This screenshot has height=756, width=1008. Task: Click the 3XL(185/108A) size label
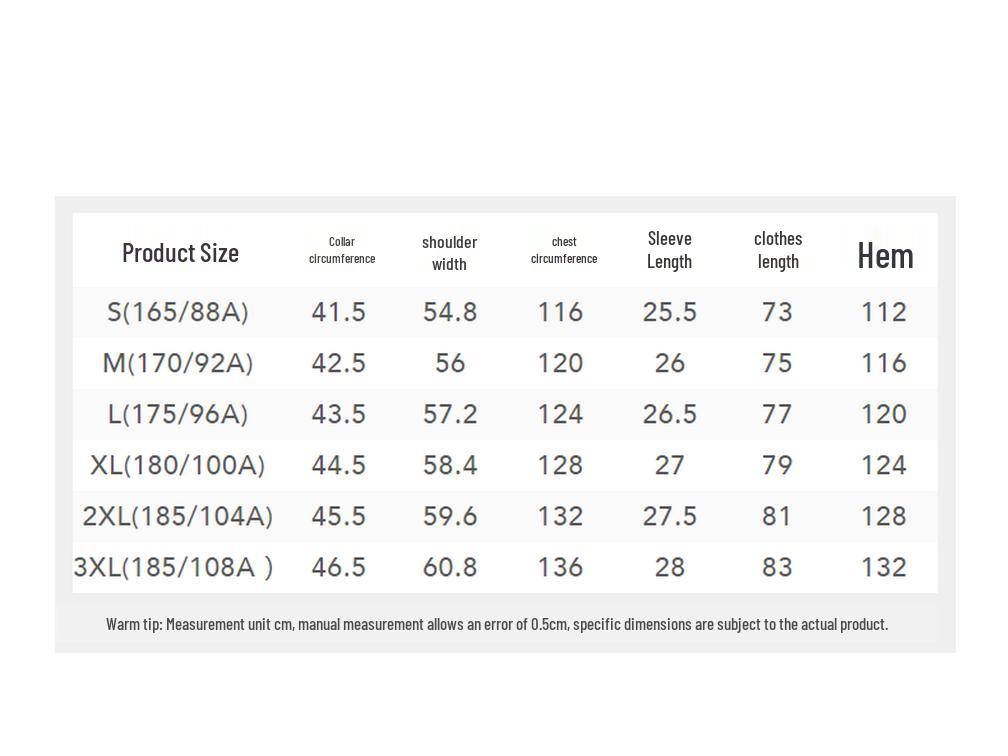click(173, 567)
